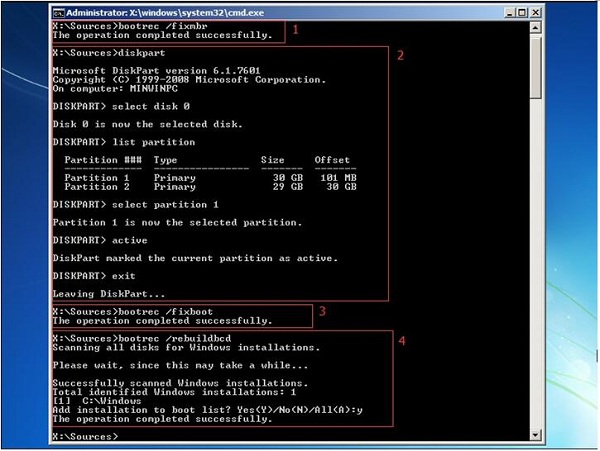The height and width of the screenshot is (451, 600).
Task: Click the 'DISKPART> select disk 0' line
Action: click(x=121, y=106)
